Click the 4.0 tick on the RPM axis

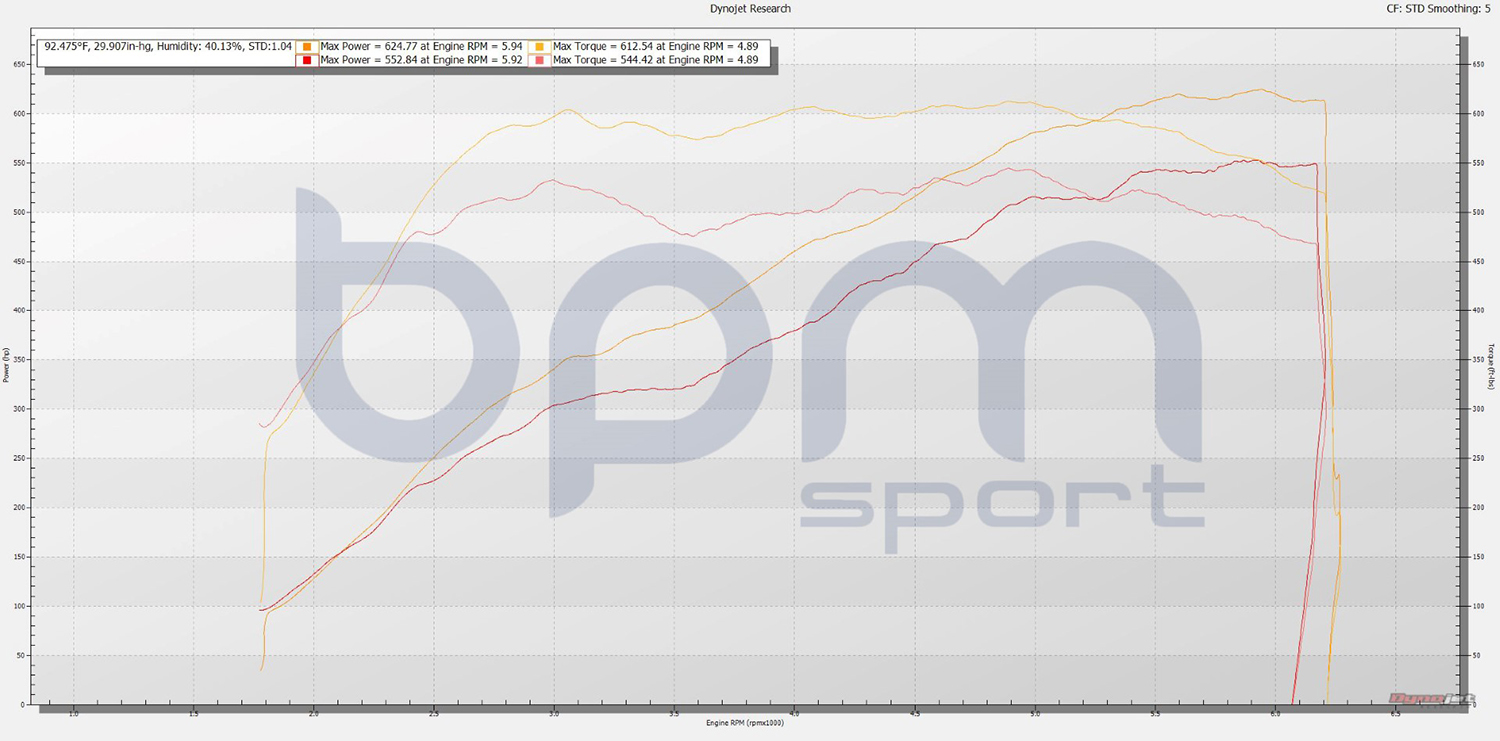pyautogui.click(x=794, y=714)
